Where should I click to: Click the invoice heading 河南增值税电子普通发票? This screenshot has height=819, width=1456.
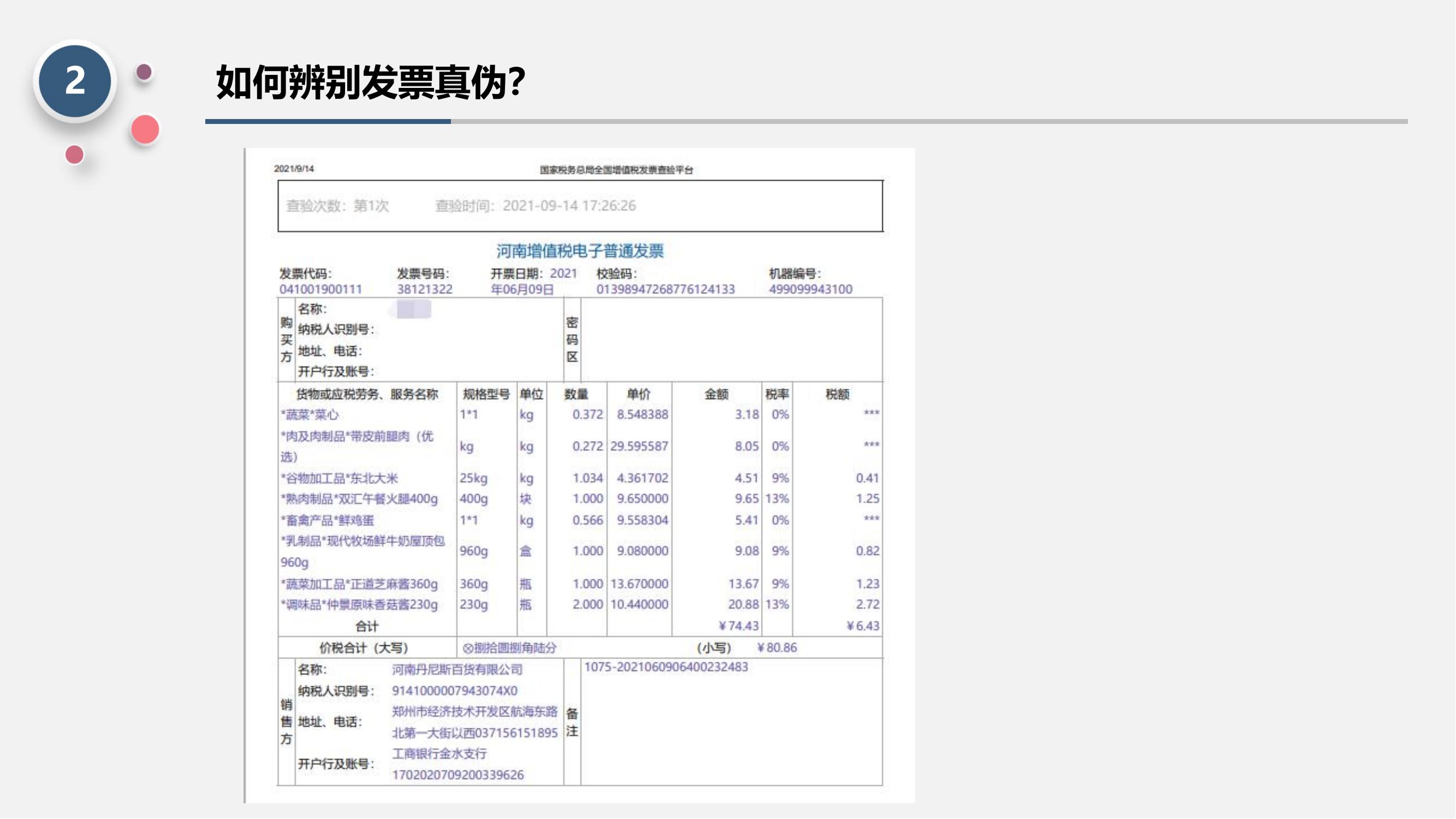pyautogui.click(x=580, y=251)
